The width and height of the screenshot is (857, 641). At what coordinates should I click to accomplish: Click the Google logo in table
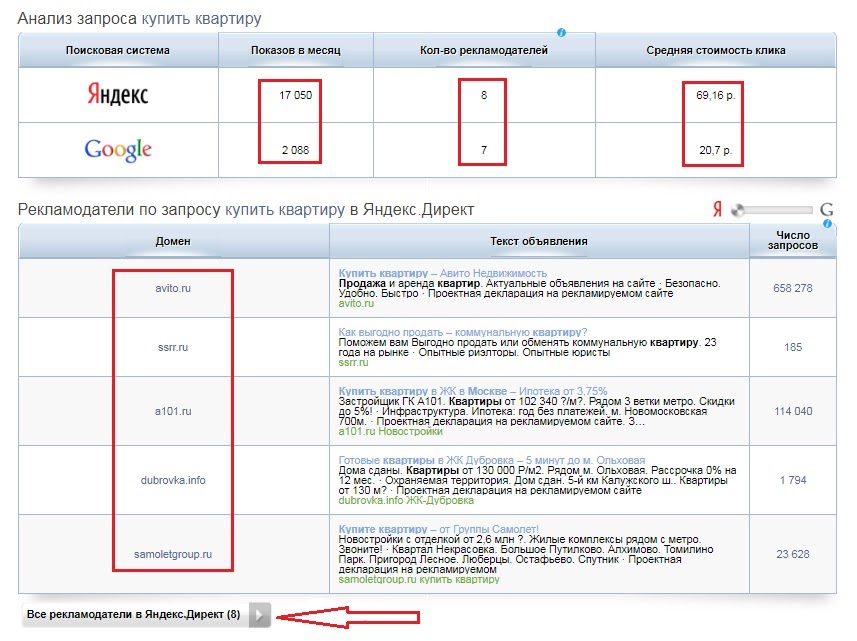tap(118, 150)
